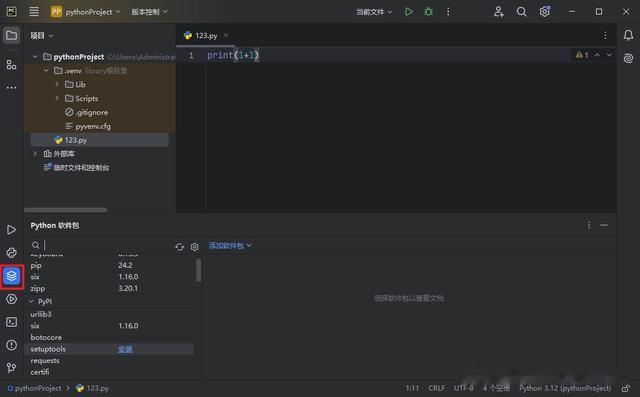Open the Terminal tool window
This screenshot has height=397, width=640.
pyautogui.click(x=11, y=322)
